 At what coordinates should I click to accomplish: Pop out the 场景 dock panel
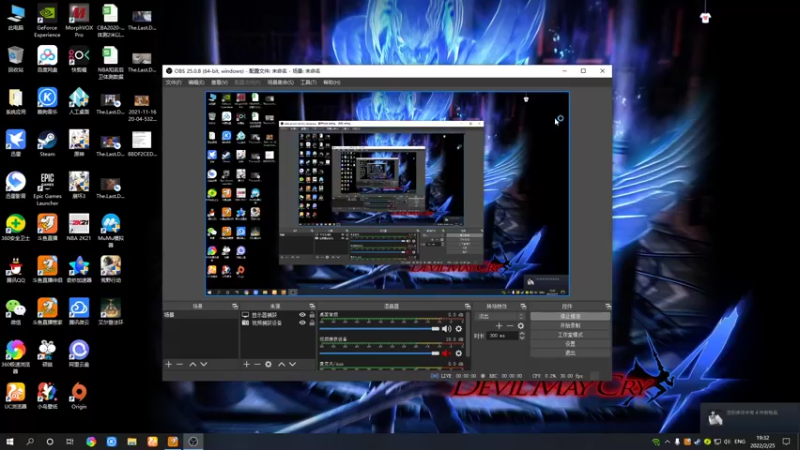coord(235,306)
